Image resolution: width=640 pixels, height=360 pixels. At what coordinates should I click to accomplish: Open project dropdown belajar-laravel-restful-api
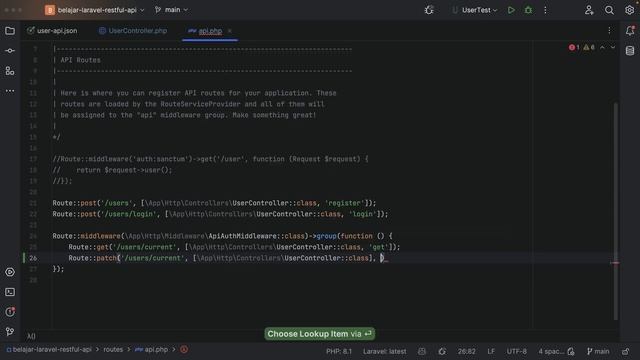pyautogui.click(x=95, y=10)
